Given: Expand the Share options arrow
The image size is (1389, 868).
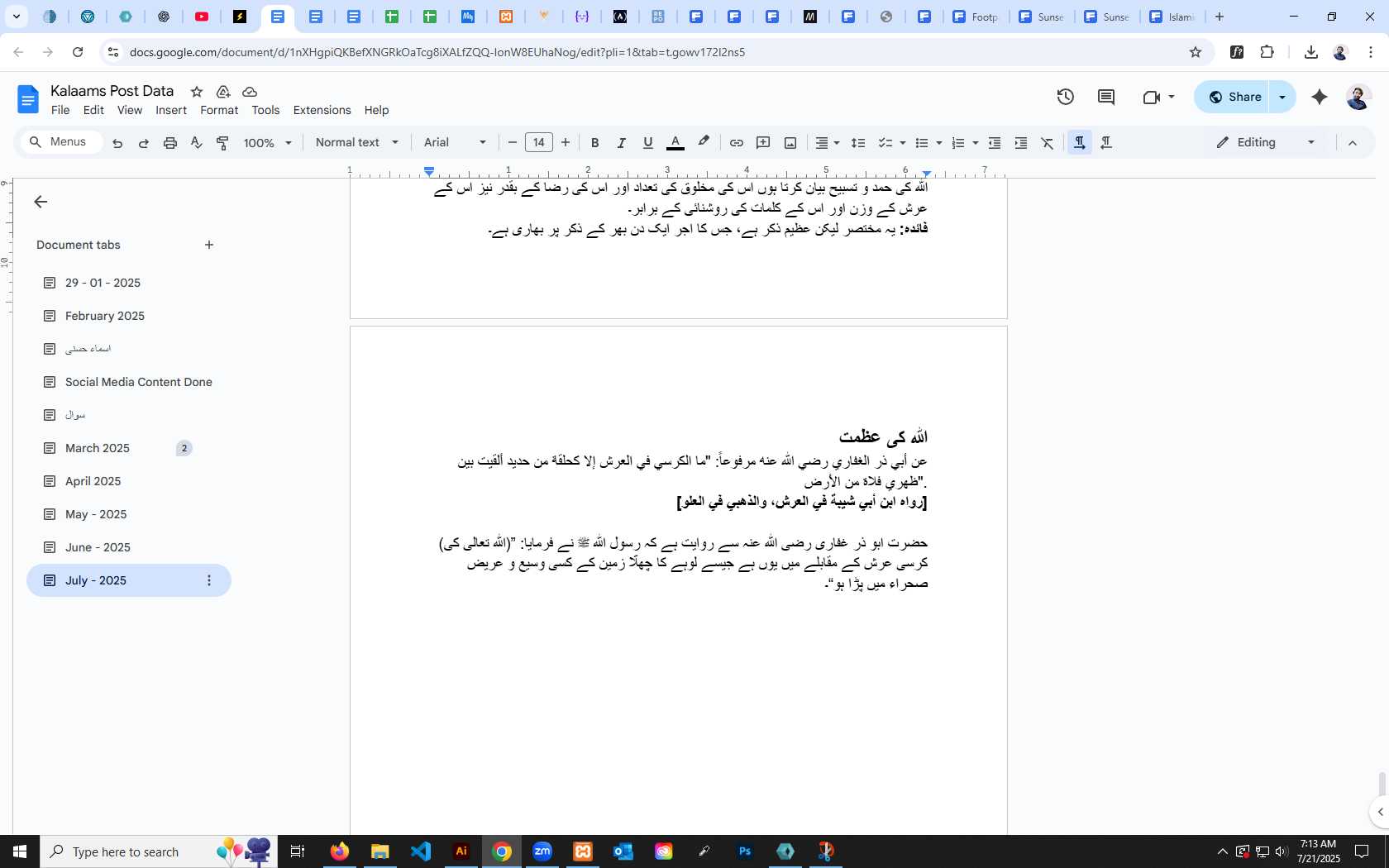Looking at the screenshot, I should click(1282, 97).
